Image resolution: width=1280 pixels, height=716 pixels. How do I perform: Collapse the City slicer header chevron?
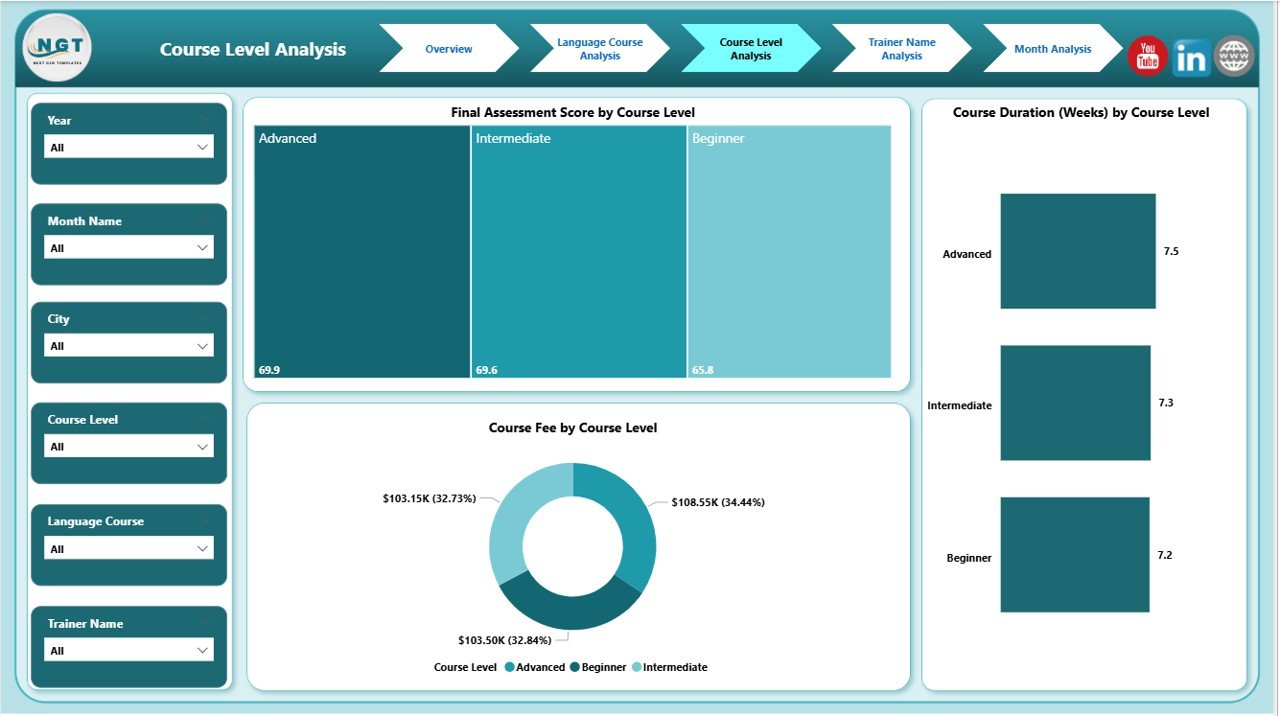[x=207, y=318]
